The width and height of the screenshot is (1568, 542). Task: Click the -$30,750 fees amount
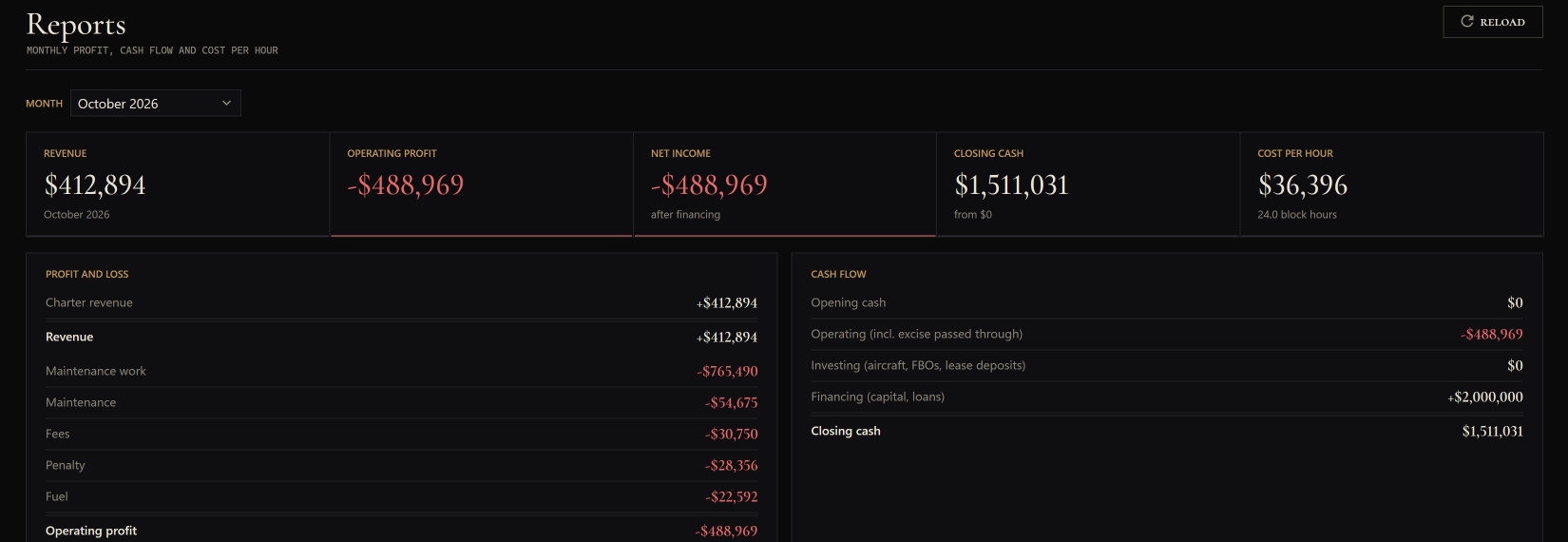click(732, 434)
